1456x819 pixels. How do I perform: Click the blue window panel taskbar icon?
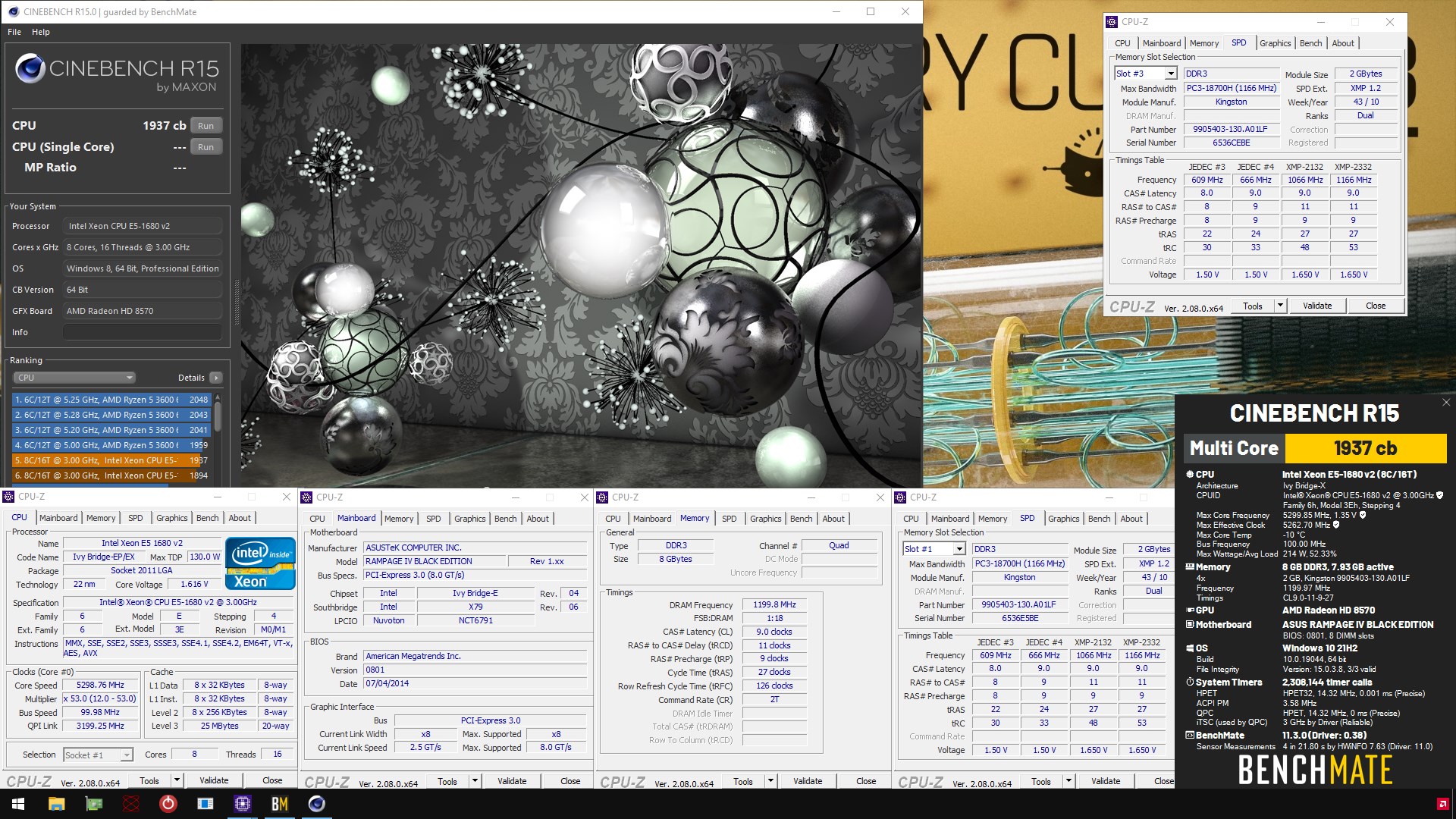click(206, 804)
